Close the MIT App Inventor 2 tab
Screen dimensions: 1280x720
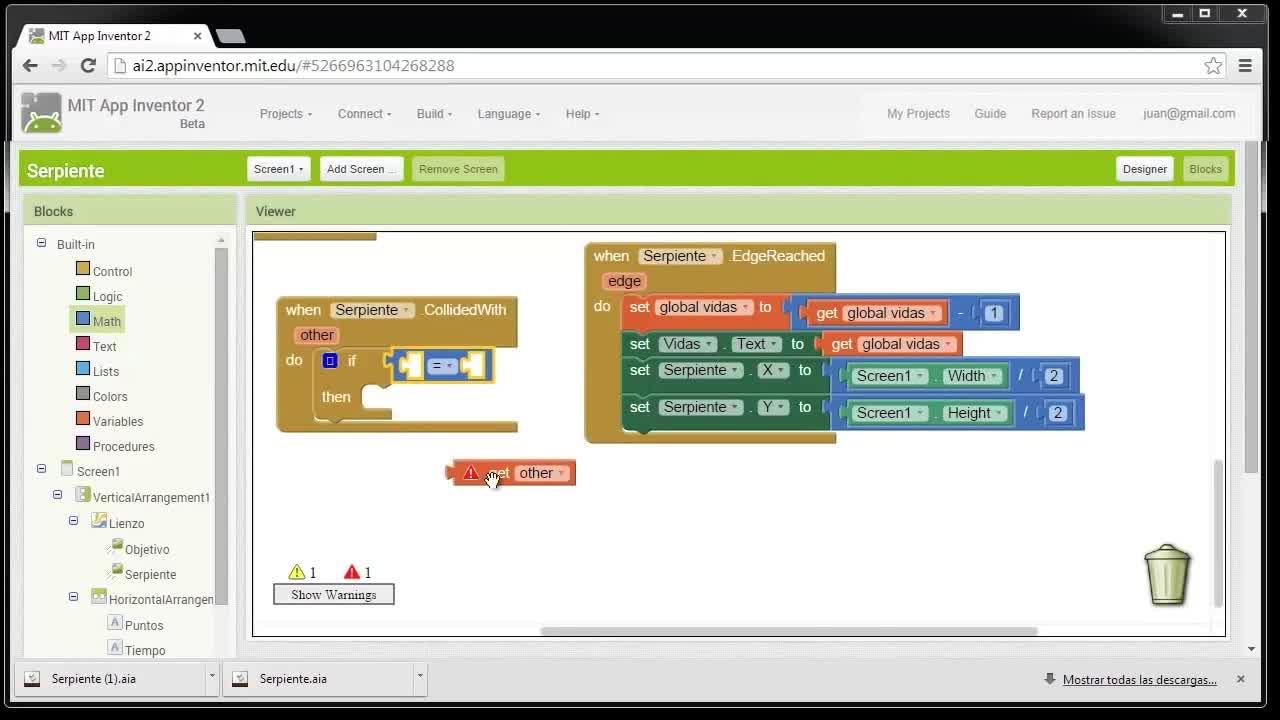197,36
